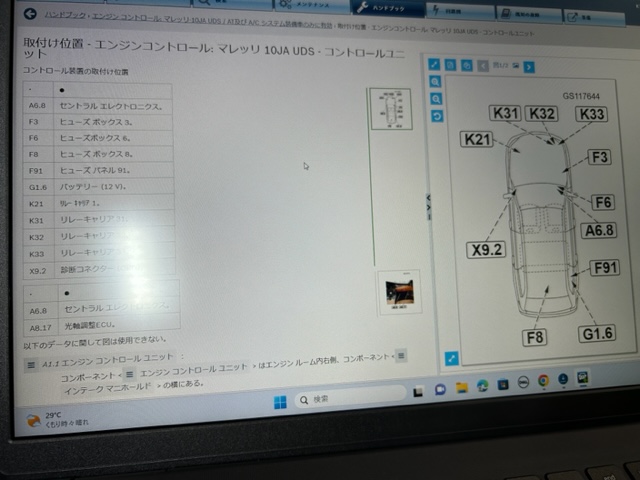The image size is (640, 480).
Task: Click the F8 label in the diagram
Action: point(535,338)
